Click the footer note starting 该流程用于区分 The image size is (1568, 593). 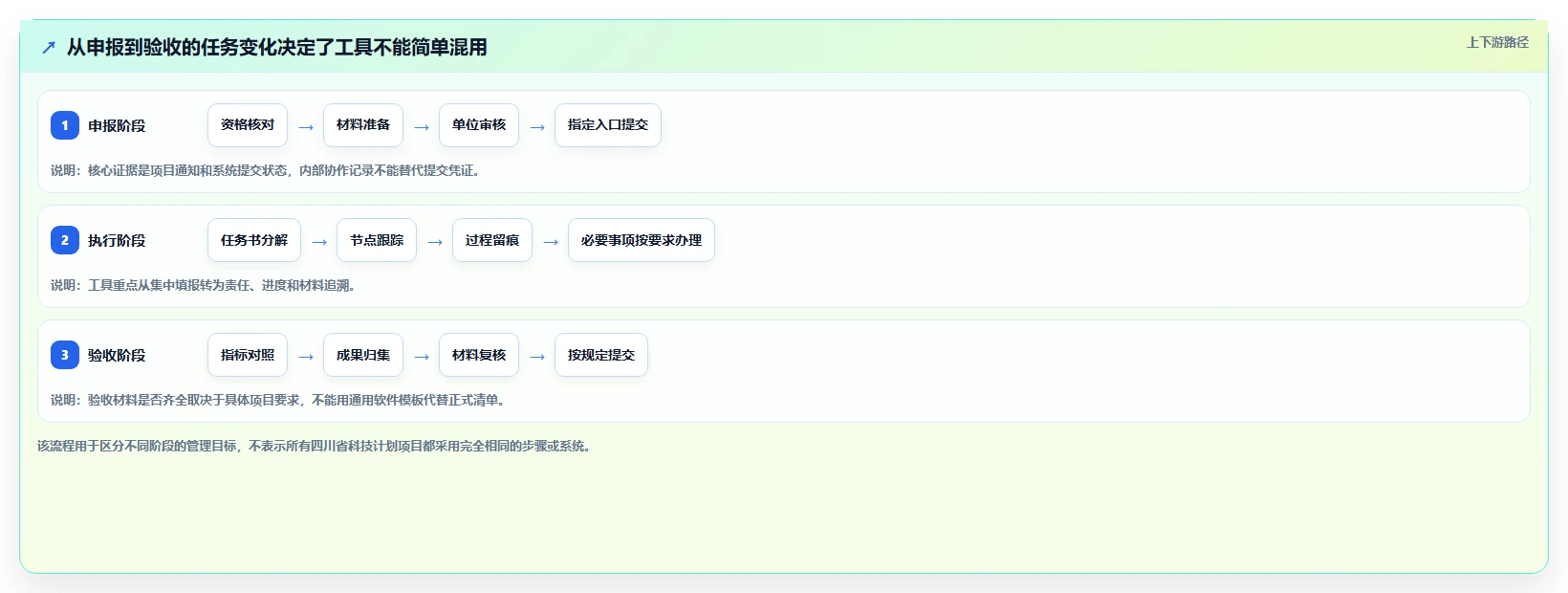pyautogui.click(x=315, y=446)
